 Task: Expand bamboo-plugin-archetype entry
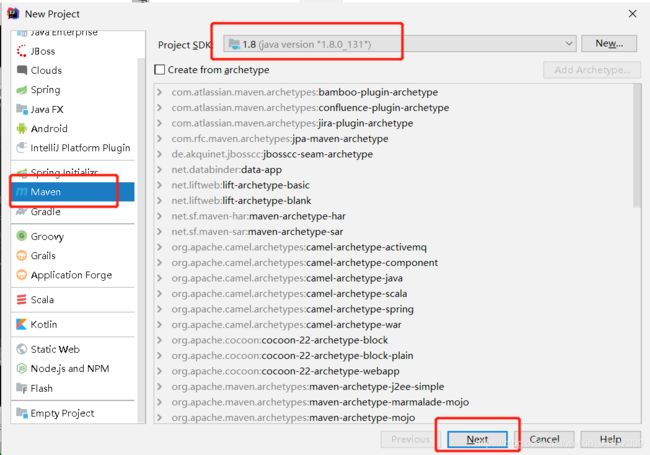(x=159, y=92)
